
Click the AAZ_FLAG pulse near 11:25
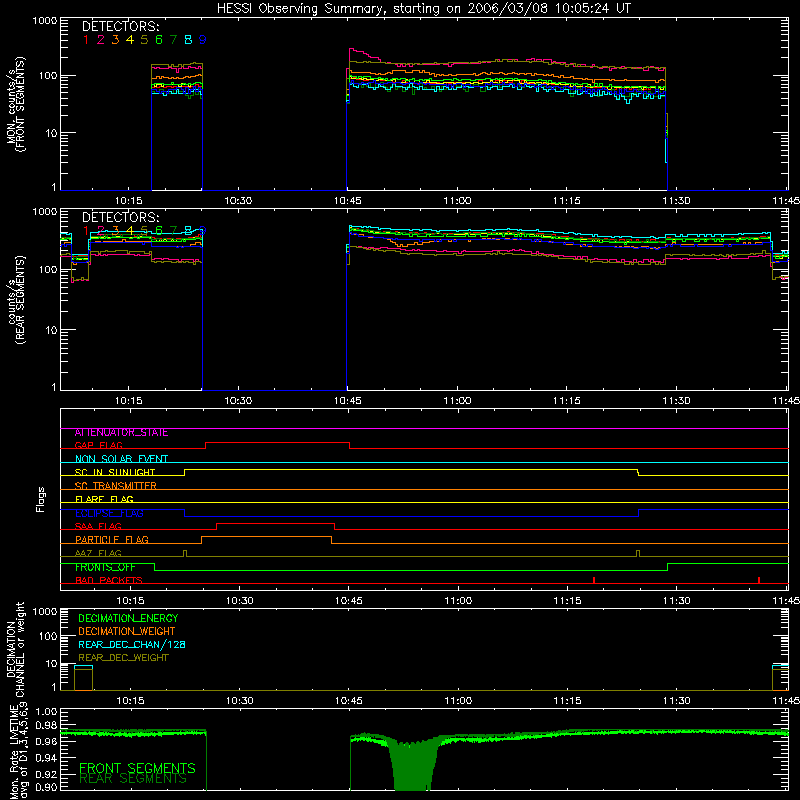(x=638, y=554)
